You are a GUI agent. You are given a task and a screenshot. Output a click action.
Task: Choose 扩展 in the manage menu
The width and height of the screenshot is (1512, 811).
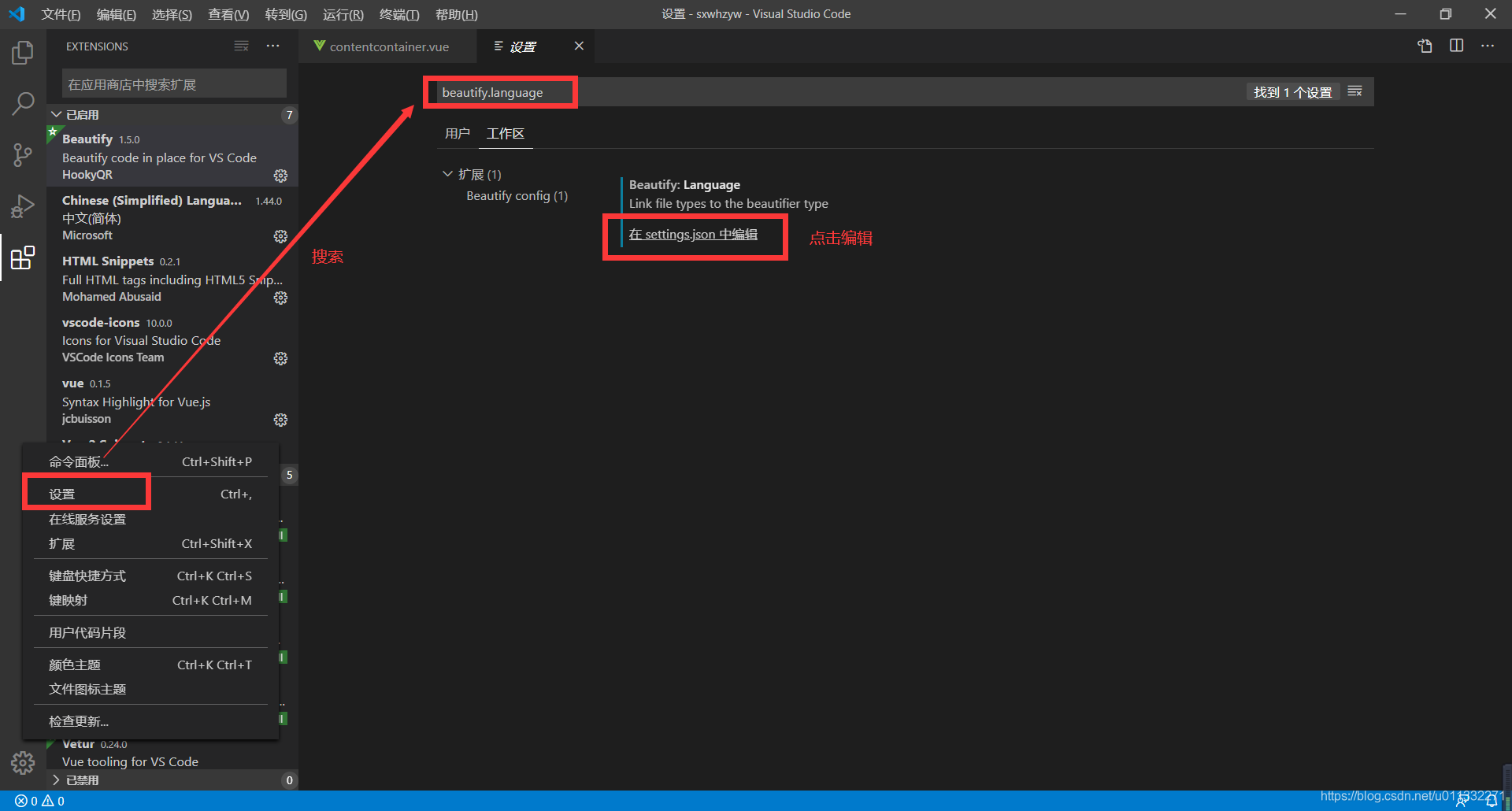150,543
